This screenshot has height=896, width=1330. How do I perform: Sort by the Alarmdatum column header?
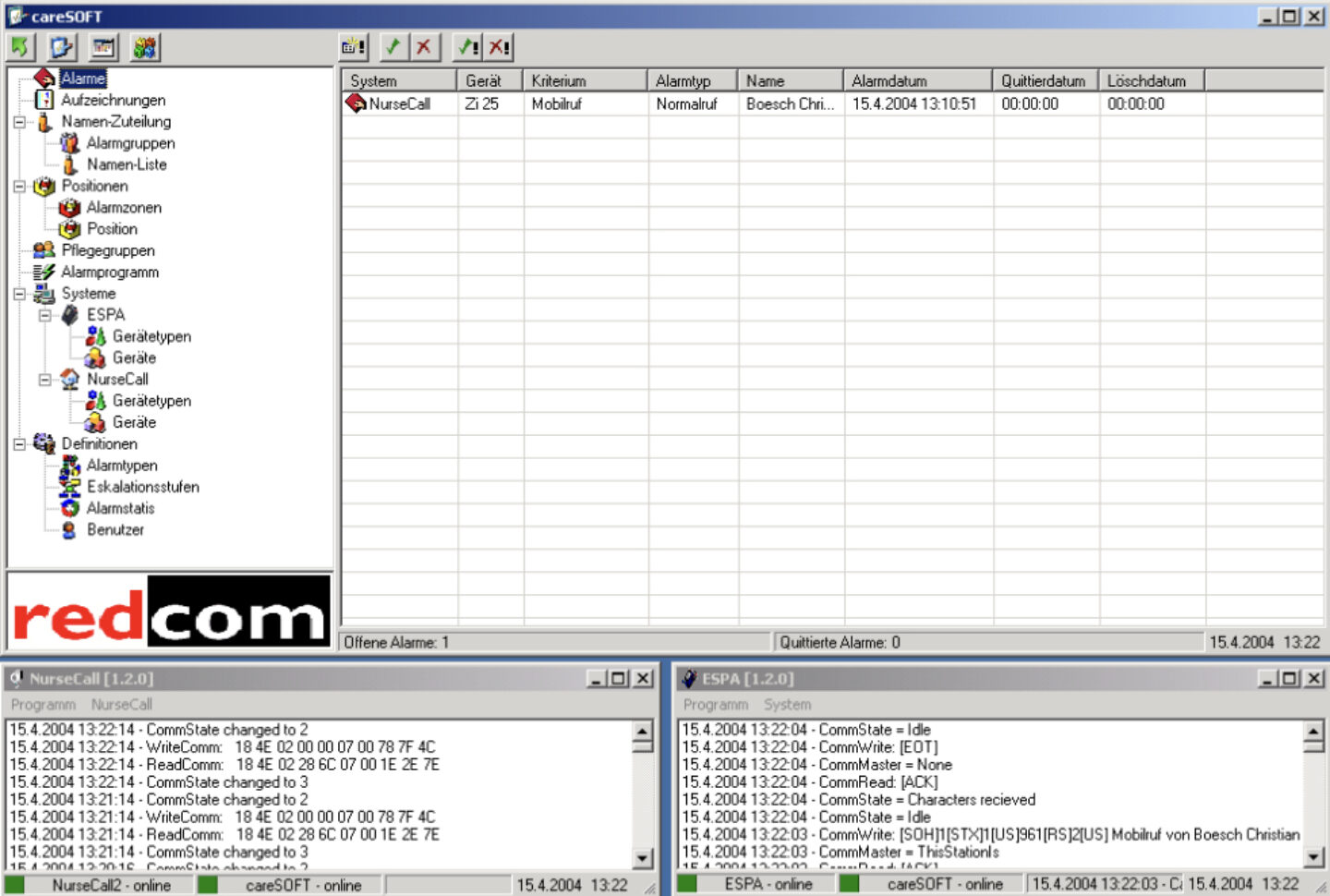coord(918,80)
